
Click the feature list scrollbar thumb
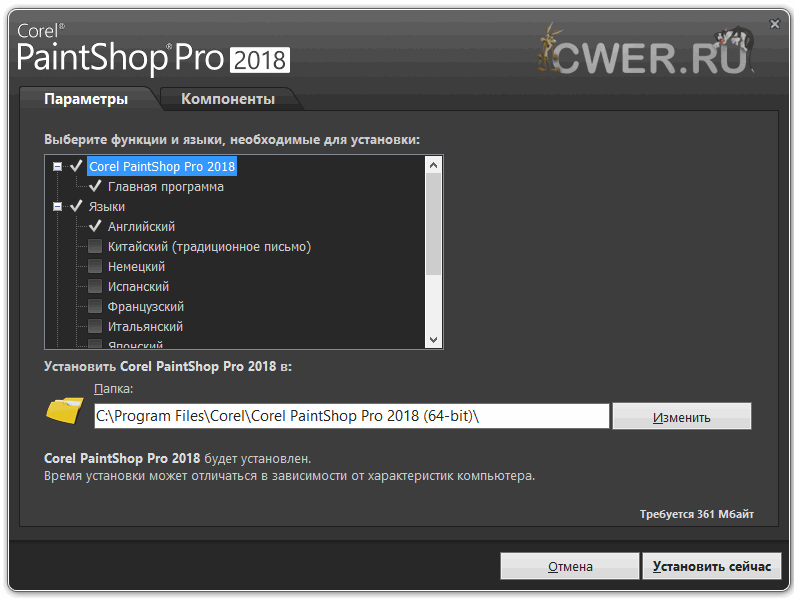click(x=433, y=224)
